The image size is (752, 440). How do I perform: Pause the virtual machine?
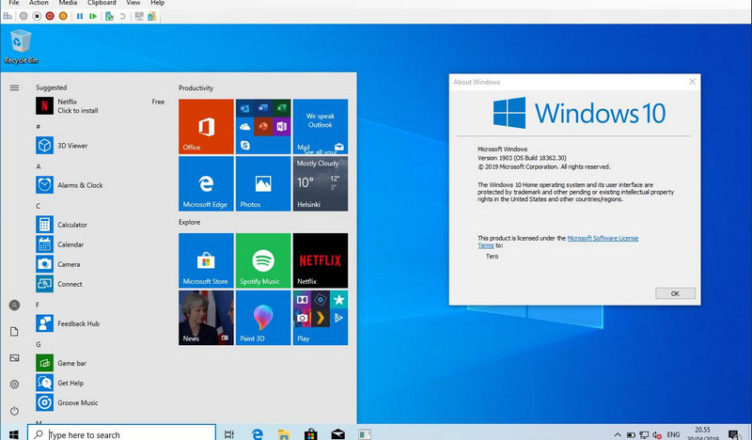(x=80, y=16)
